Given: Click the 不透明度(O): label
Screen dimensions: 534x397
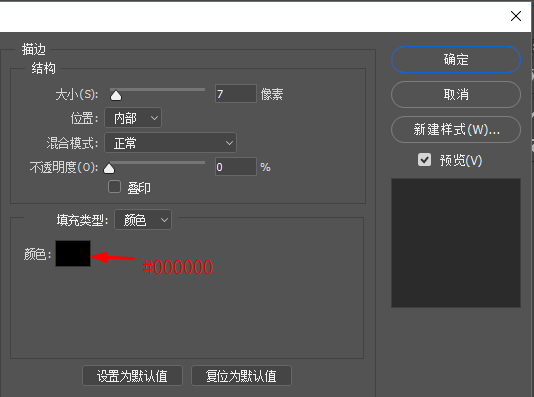Looking at the screenshot, I should [64, 167].
